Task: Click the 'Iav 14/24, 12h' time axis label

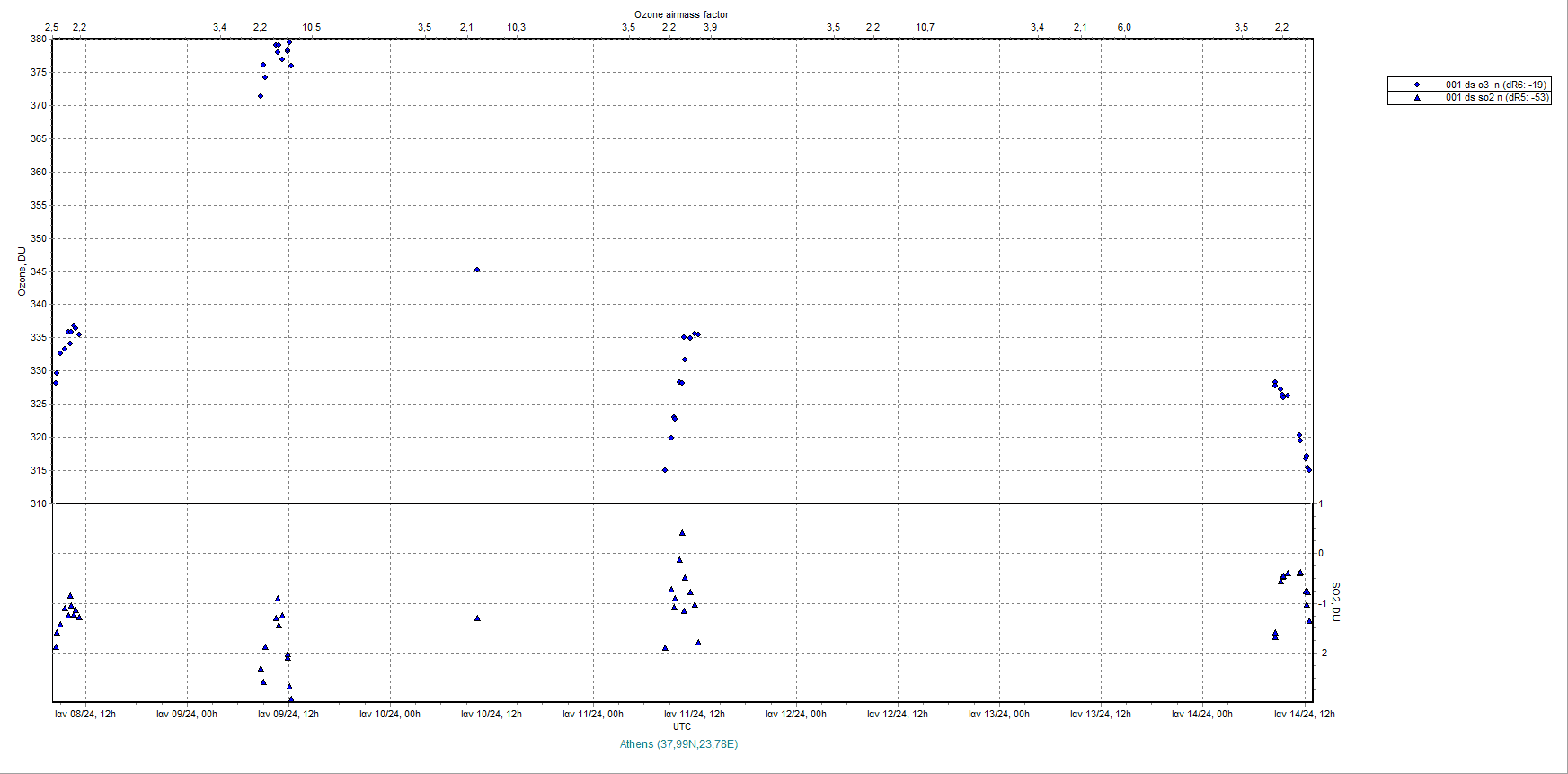Action: (x=1304, y=714)
